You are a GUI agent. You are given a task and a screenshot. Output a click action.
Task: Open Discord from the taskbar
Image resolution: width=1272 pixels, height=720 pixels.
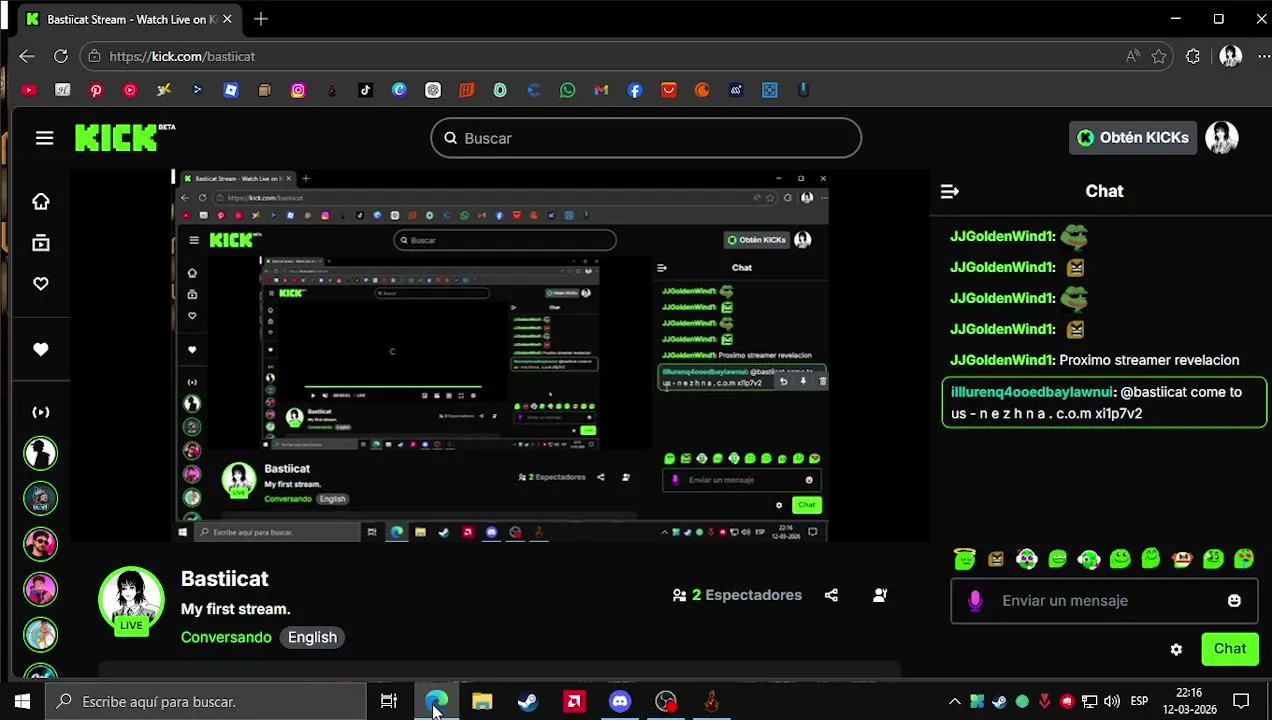pos(620,702)
